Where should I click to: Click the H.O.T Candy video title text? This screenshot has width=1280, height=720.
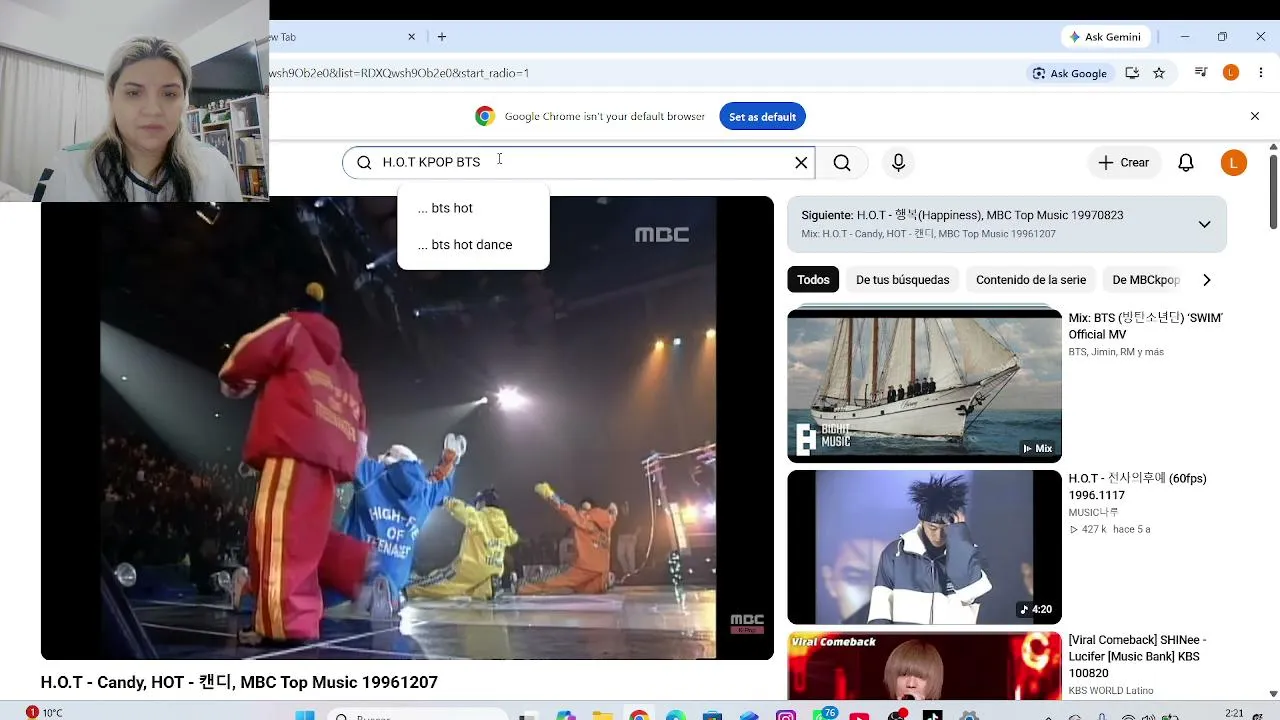(x=239, y=682)
